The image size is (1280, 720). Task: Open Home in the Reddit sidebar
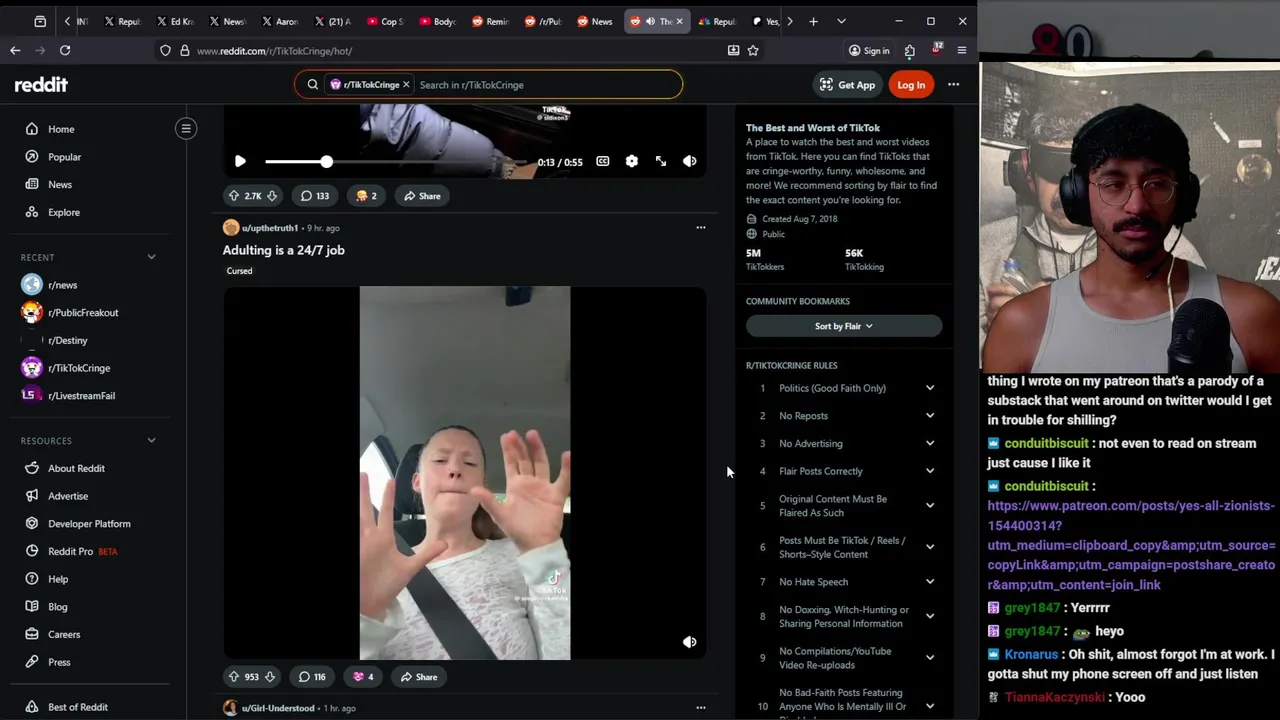[61, 129]
